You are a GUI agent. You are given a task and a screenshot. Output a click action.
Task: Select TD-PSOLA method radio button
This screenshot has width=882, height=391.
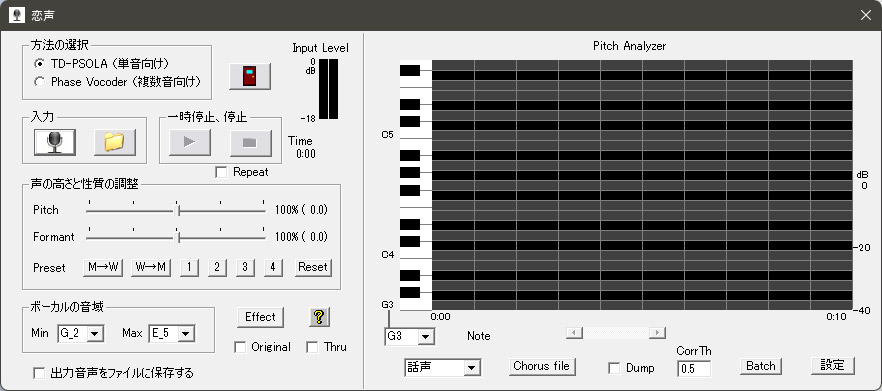pos(39,64)
